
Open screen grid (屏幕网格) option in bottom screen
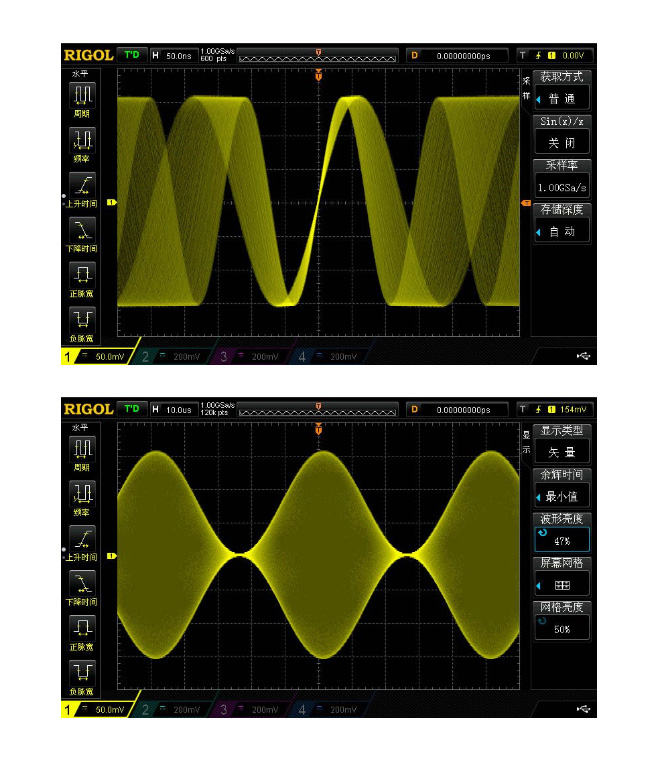(x=561, y=584)
